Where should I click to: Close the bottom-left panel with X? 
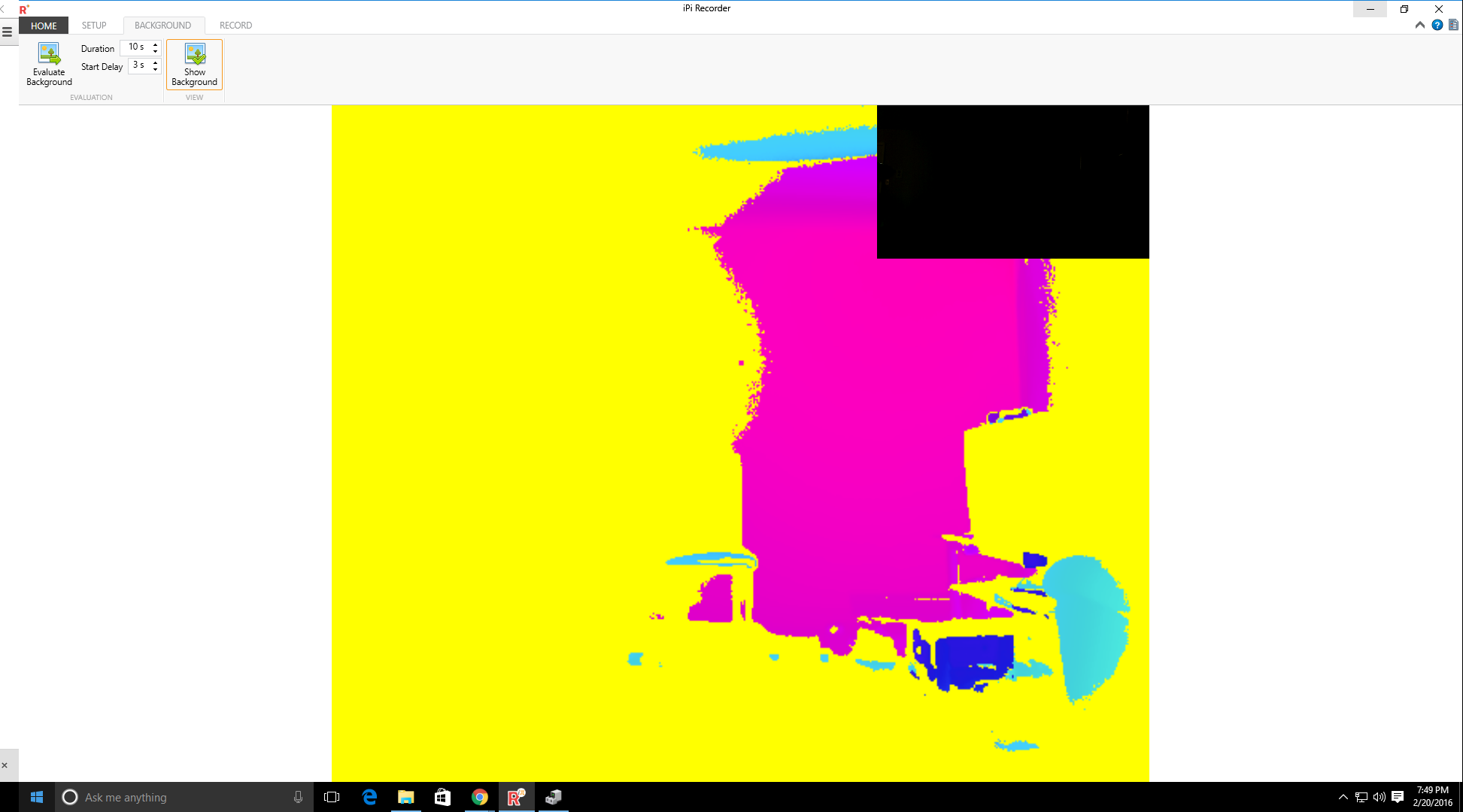pos(5,765)
